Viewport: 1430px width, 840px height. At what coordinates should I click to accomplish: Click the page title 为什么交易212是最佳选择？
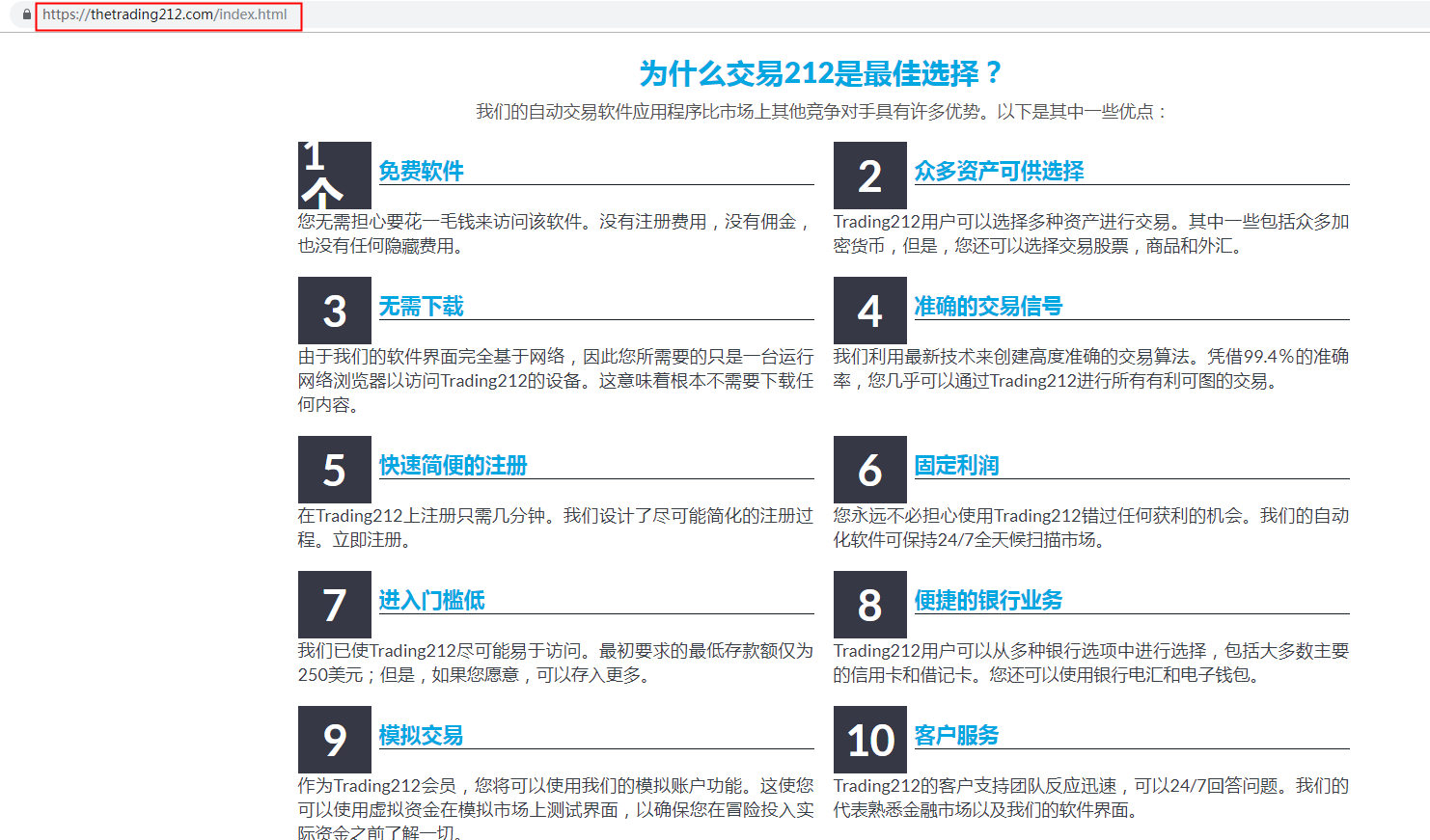tap(822, 73)
